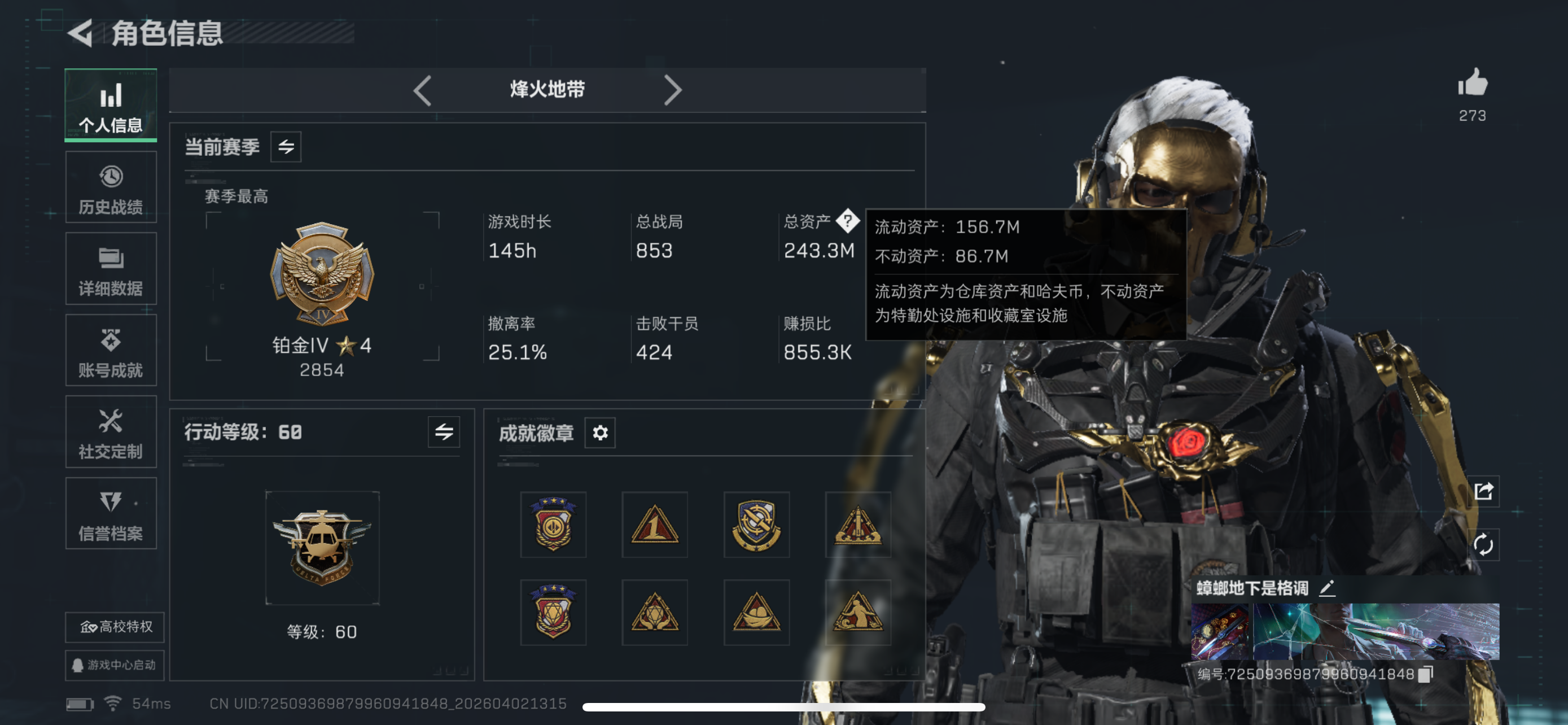Image resolution: width=1568 pixels, height=725 pixels.
Task: Click the 高校特权 button
Action: coord(115,627)
